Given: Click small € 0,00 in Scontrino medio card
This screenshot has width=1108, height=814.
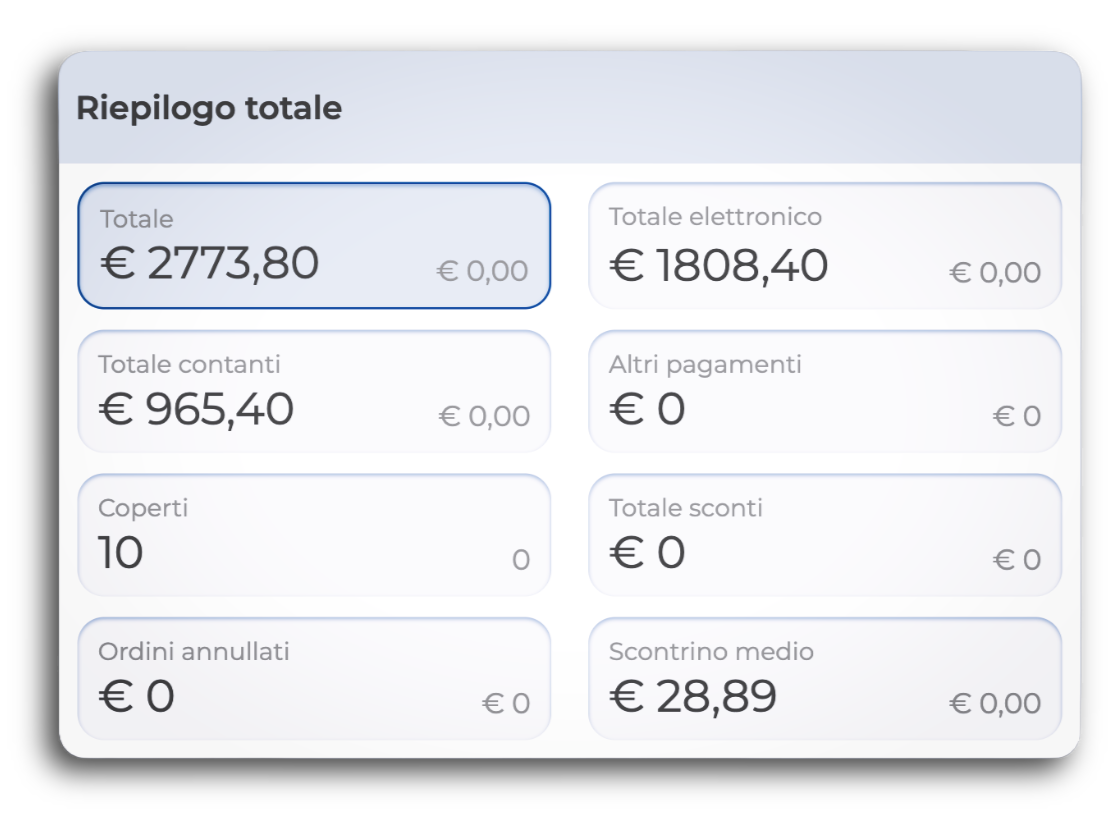Looking at the screenshot, I should pyautogui.click(x=995, y=704).
